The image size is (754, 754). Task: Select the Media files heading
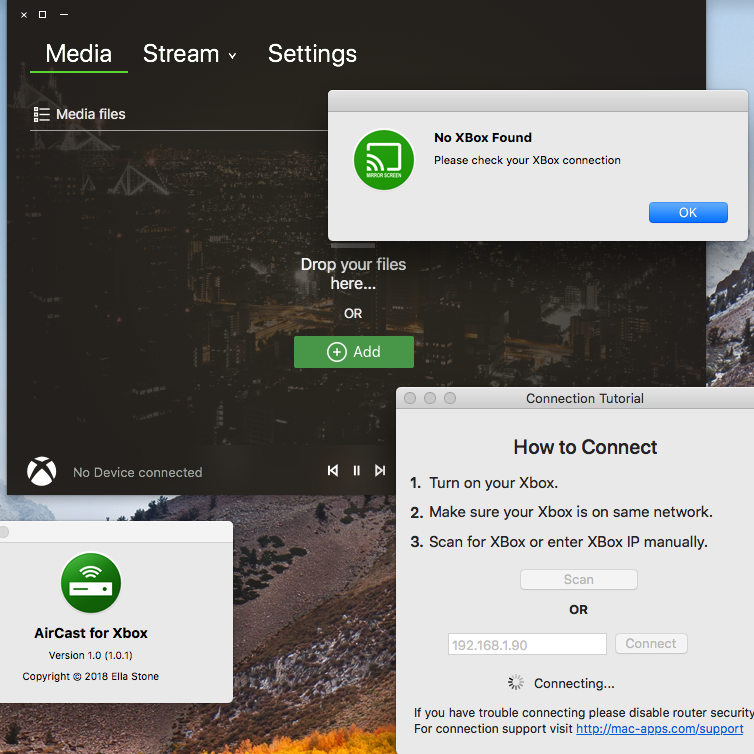[x=90, y=114]
